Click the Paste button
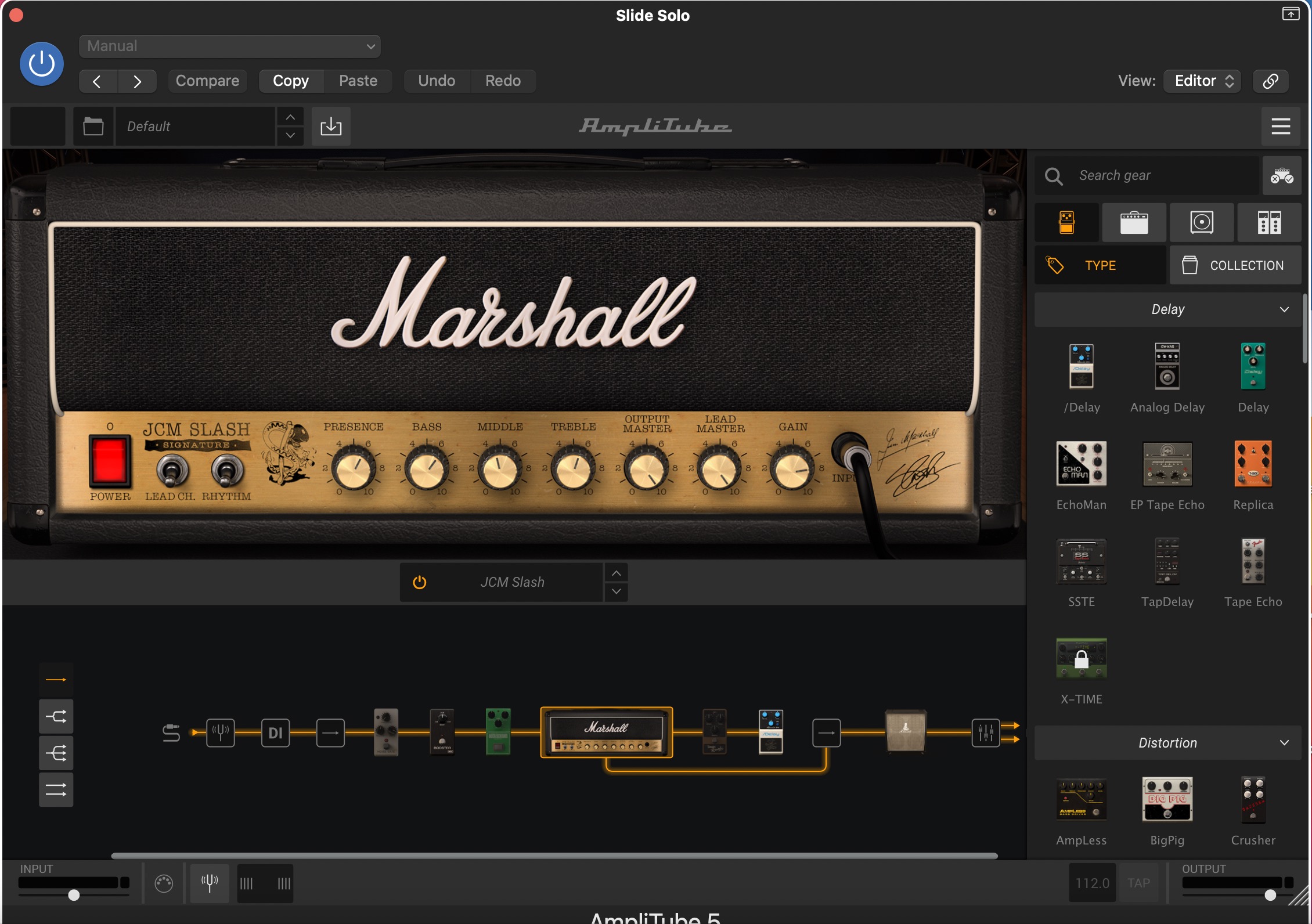Screen dimensions: 1312x924 click(358, 81)
